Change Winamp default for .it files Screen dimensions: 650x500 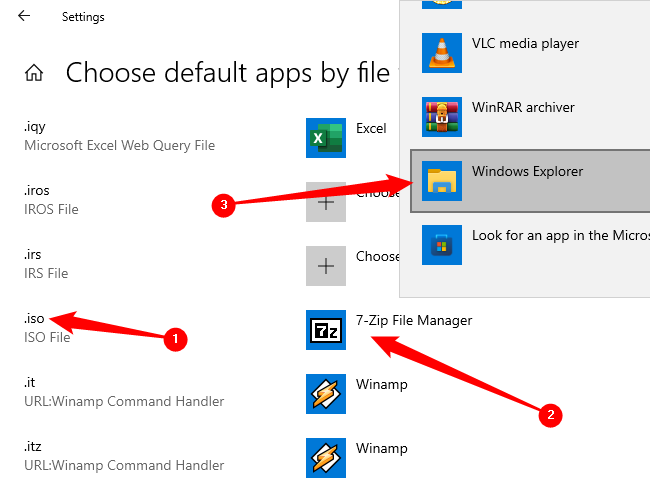coord(381,385)
